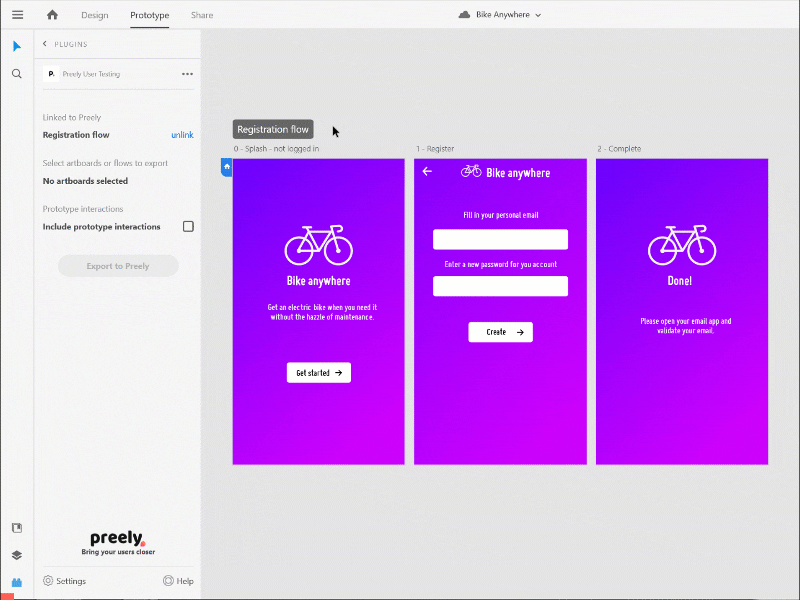Click the password input field
Screen dimensions: 800x600
pos(501,286)
